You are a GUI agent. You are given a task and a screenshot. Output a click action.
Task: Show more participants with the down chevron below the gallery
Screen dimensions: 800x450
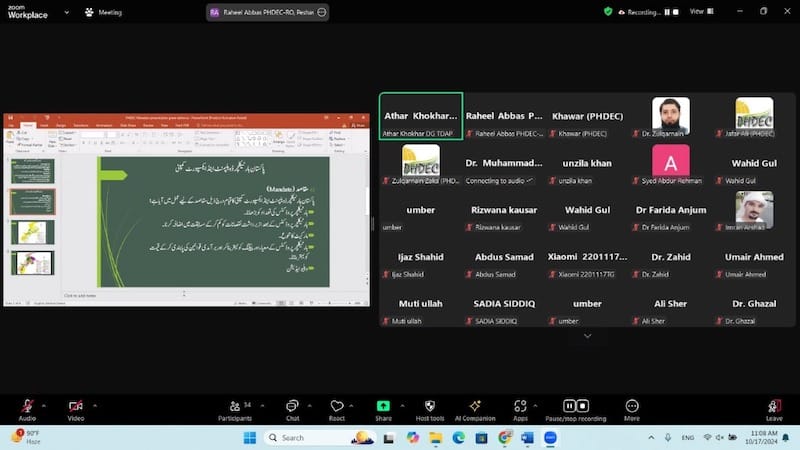[587, 336]
